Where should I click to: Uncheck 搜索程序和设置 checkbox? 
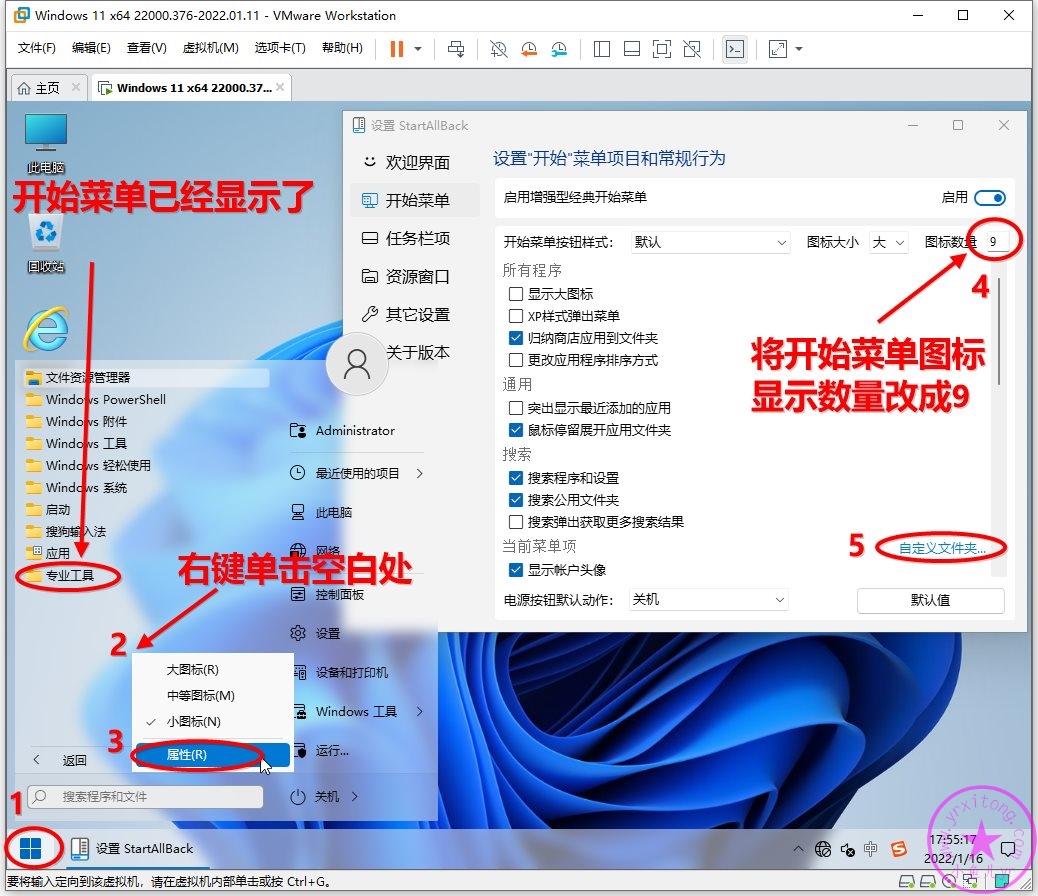516,477
